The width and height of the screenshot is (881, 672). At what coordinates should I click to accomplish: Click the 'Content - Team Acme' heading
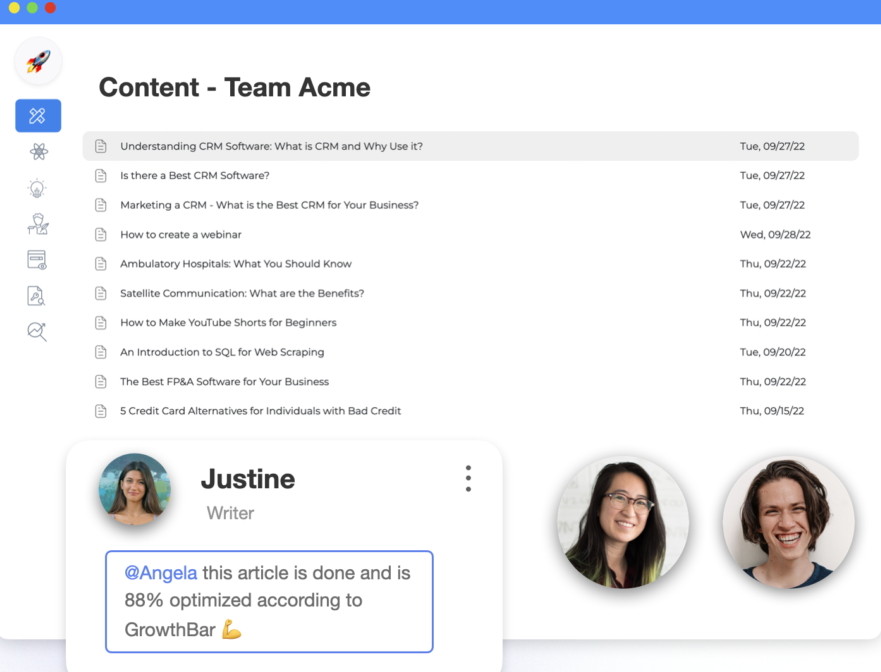pos(234,88)
